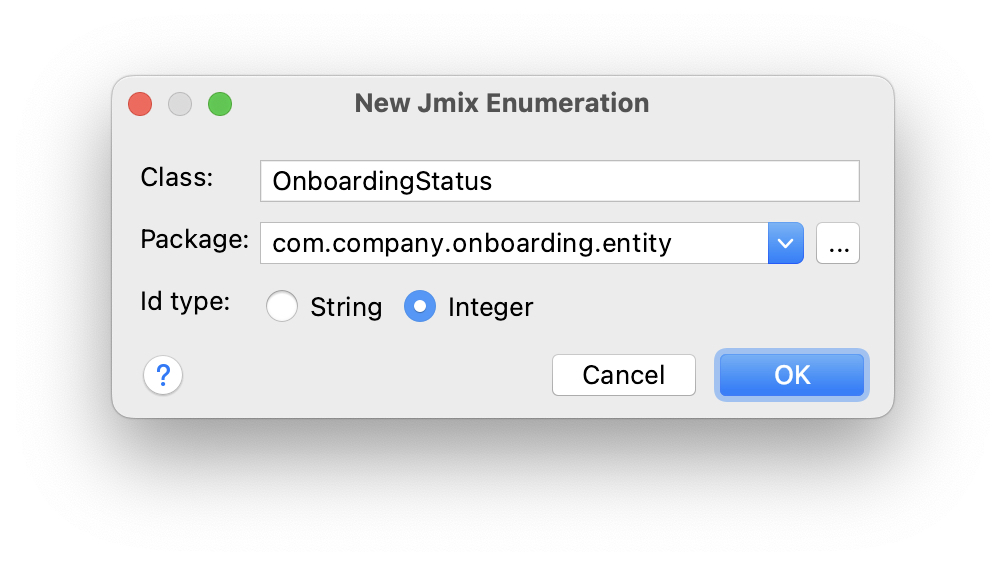Select the Integer id type radio button
This screenshot has height=566, width=1006.
point(420,307)
